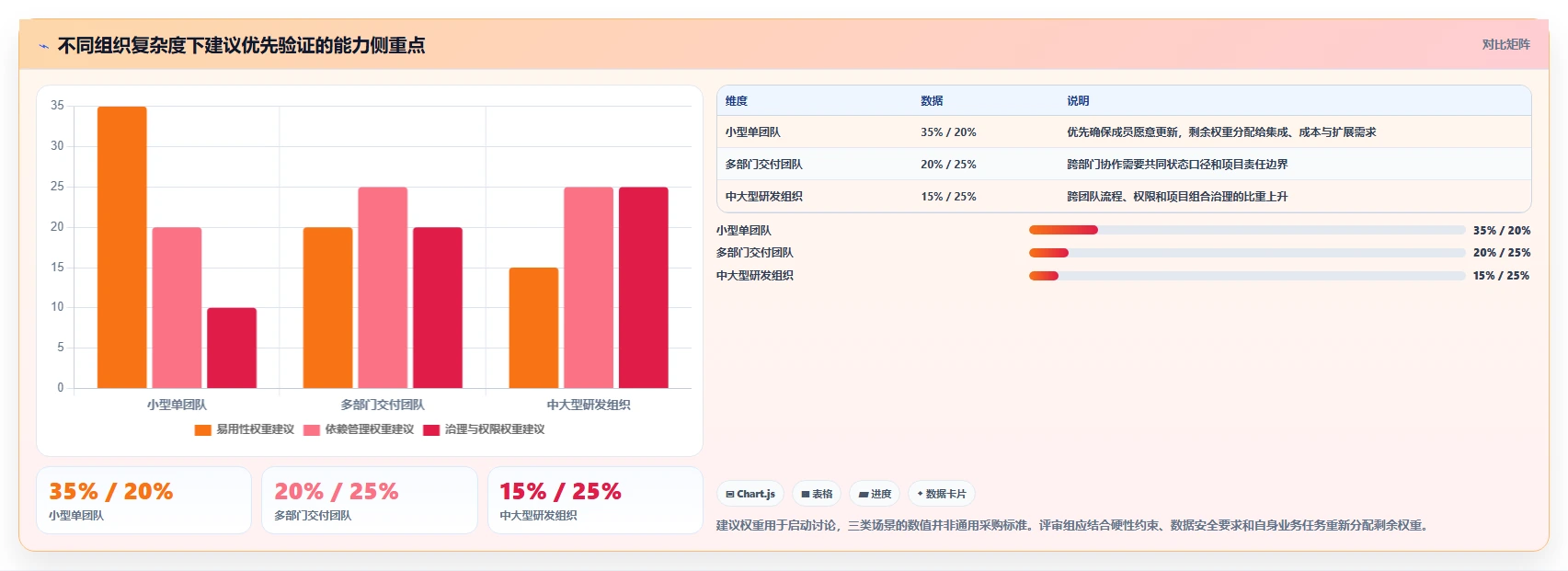Click the red 小型单团队 bar at 10
Viewport: 1568px width, 571px height.
click(232, 348)
